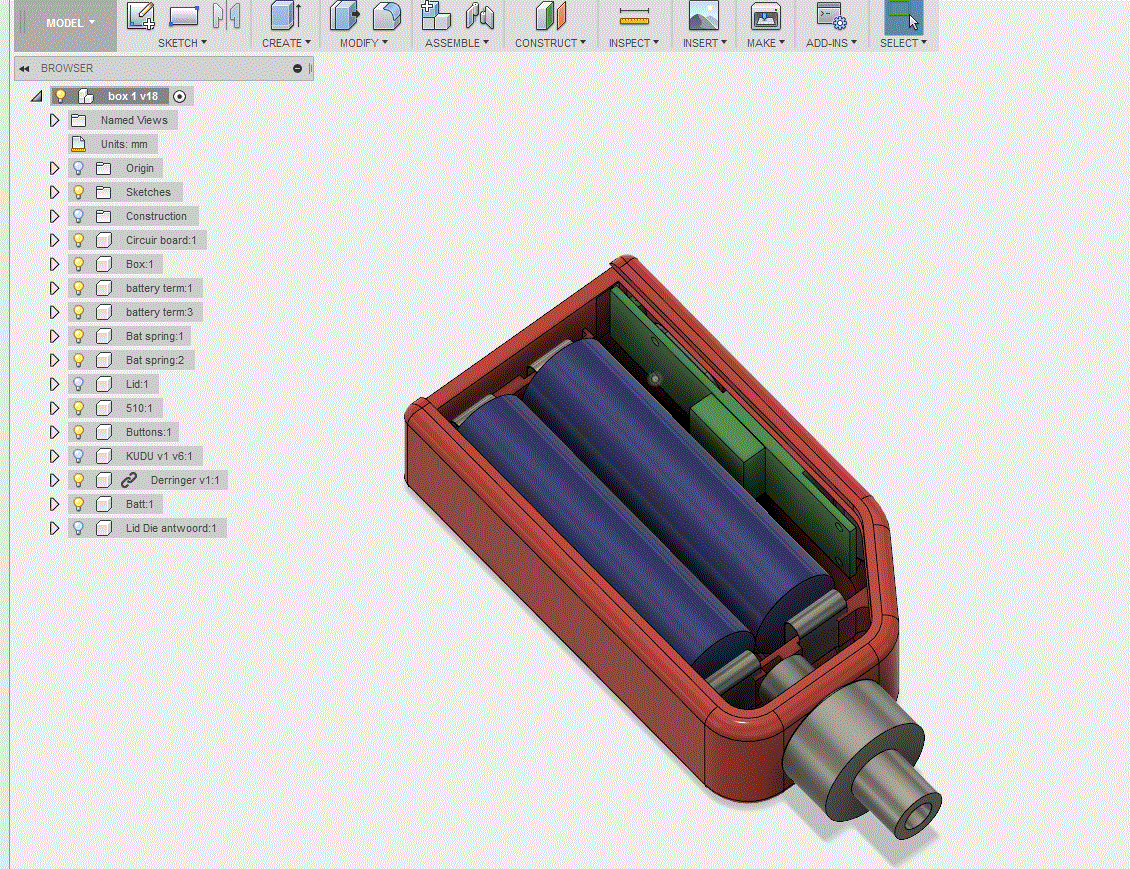This screenshot has width=1130, height=869.
Task: Select the Press Pull icon in Modify
Action: pyautogui.click(x=344, y=16)
